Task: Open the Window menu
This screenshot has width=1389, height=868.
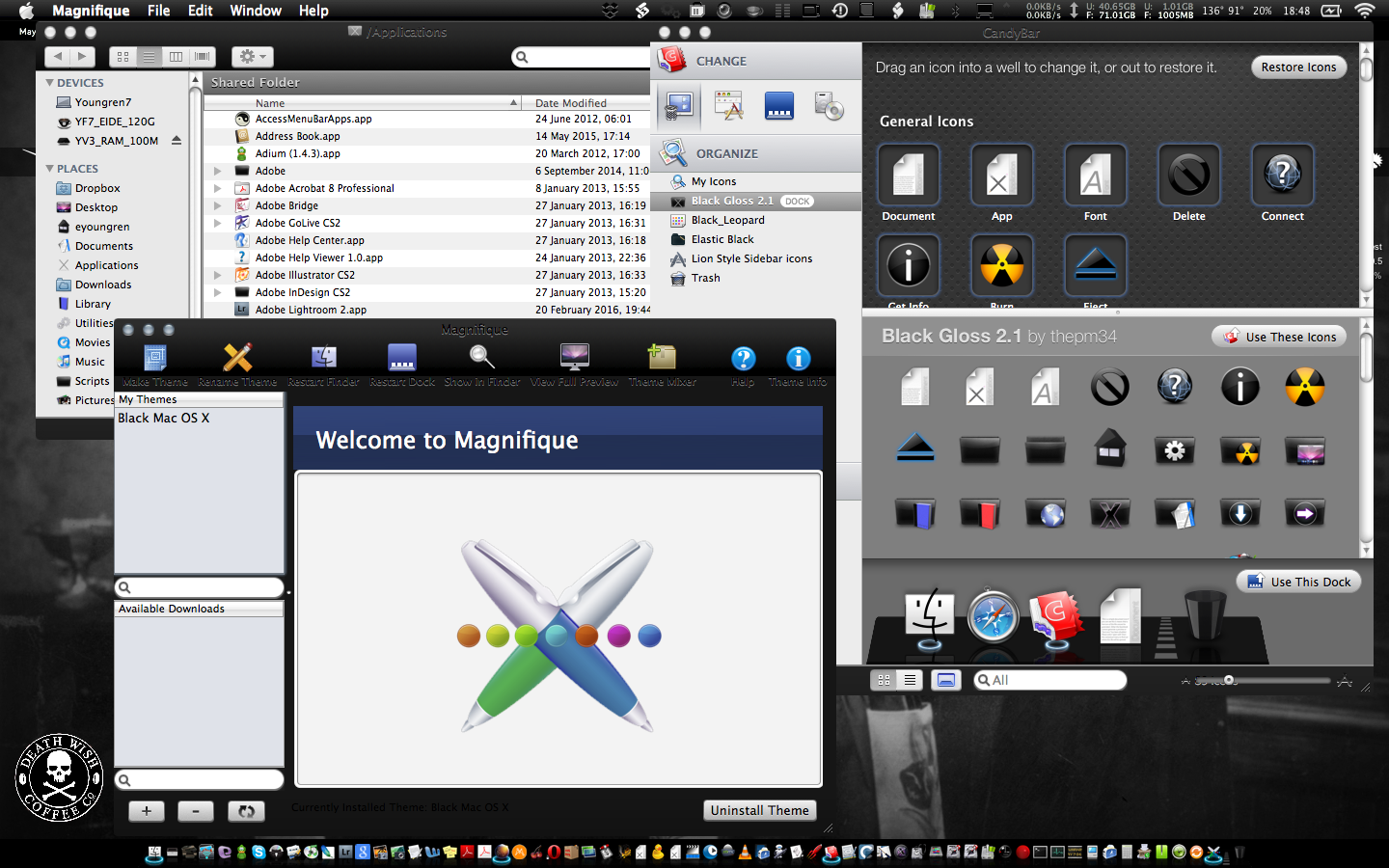Action: click(x=256, y=11)
